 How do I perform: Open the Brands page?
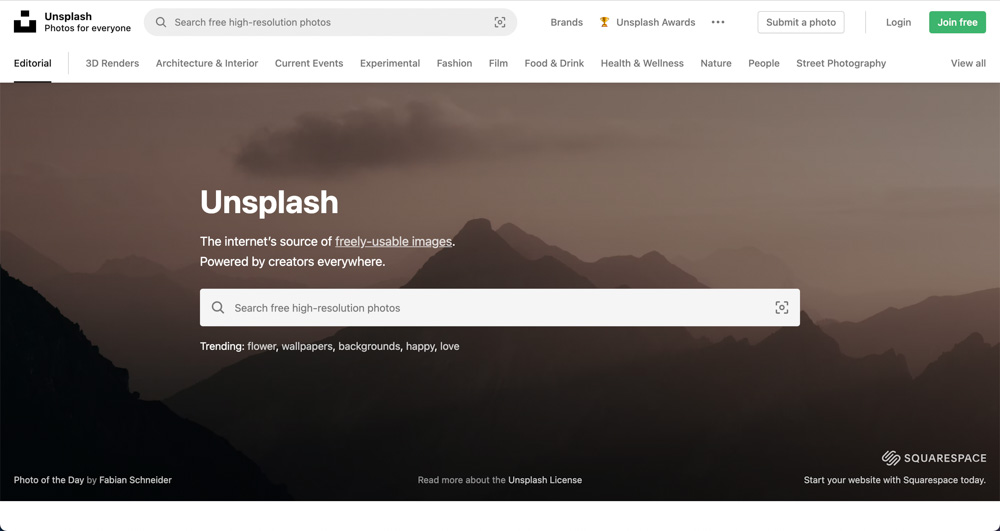pos(566,22)
